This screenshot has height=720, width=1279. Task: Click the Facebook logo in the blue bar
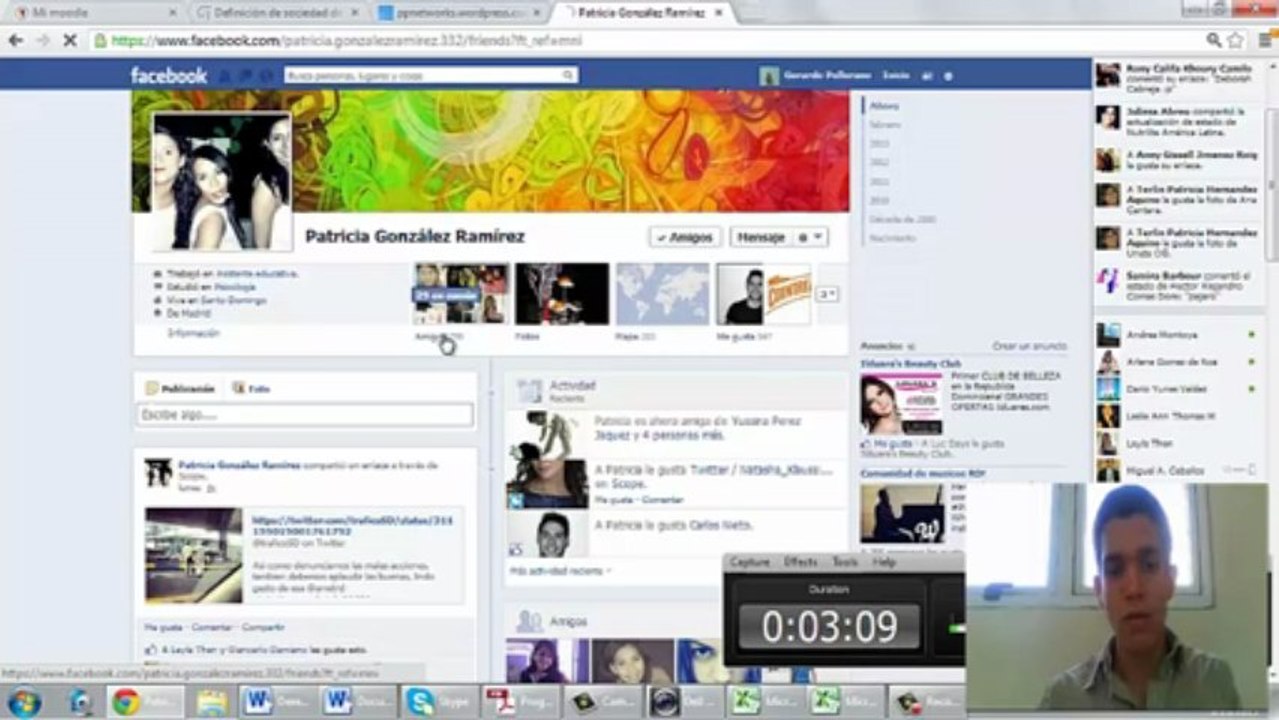tap(168, 75)
